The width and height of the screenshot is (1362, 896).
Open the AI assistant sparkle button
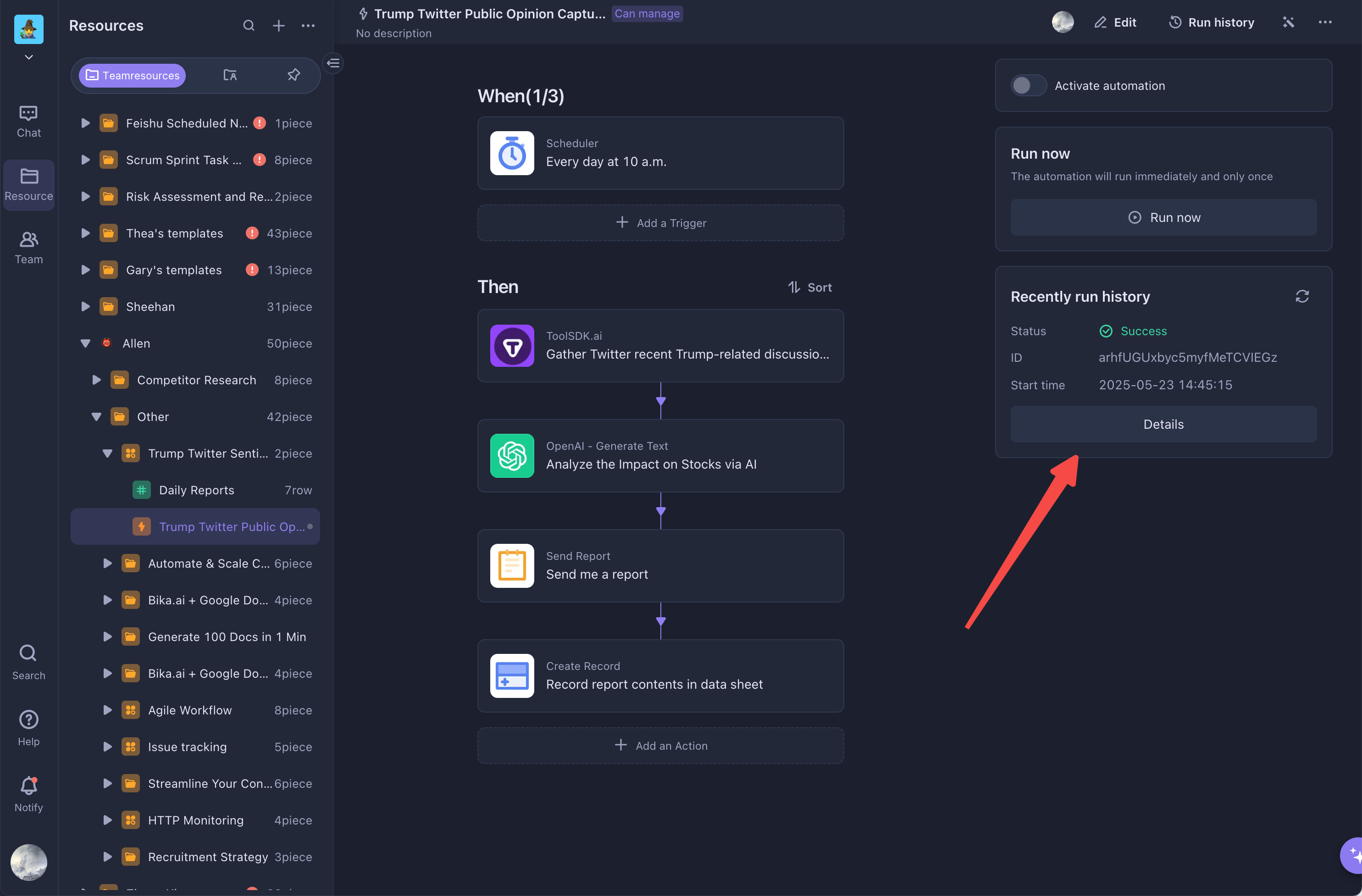[x=1352, y=855]
